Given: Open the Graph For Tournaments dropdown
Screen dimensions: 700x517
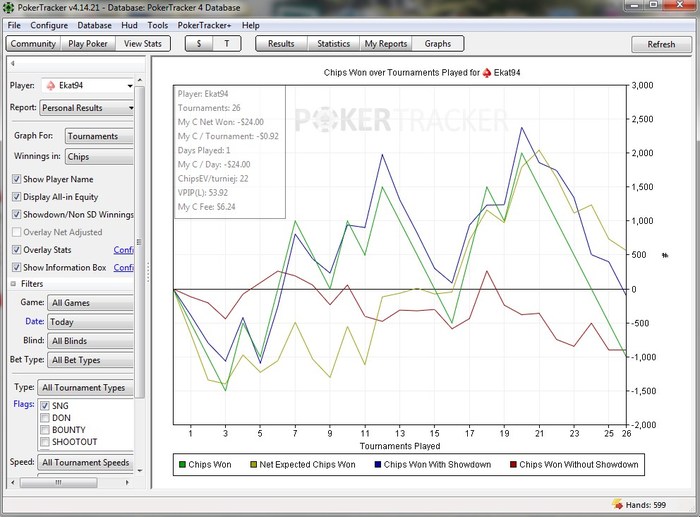Looking at the screenshot, I should (99, 136).
